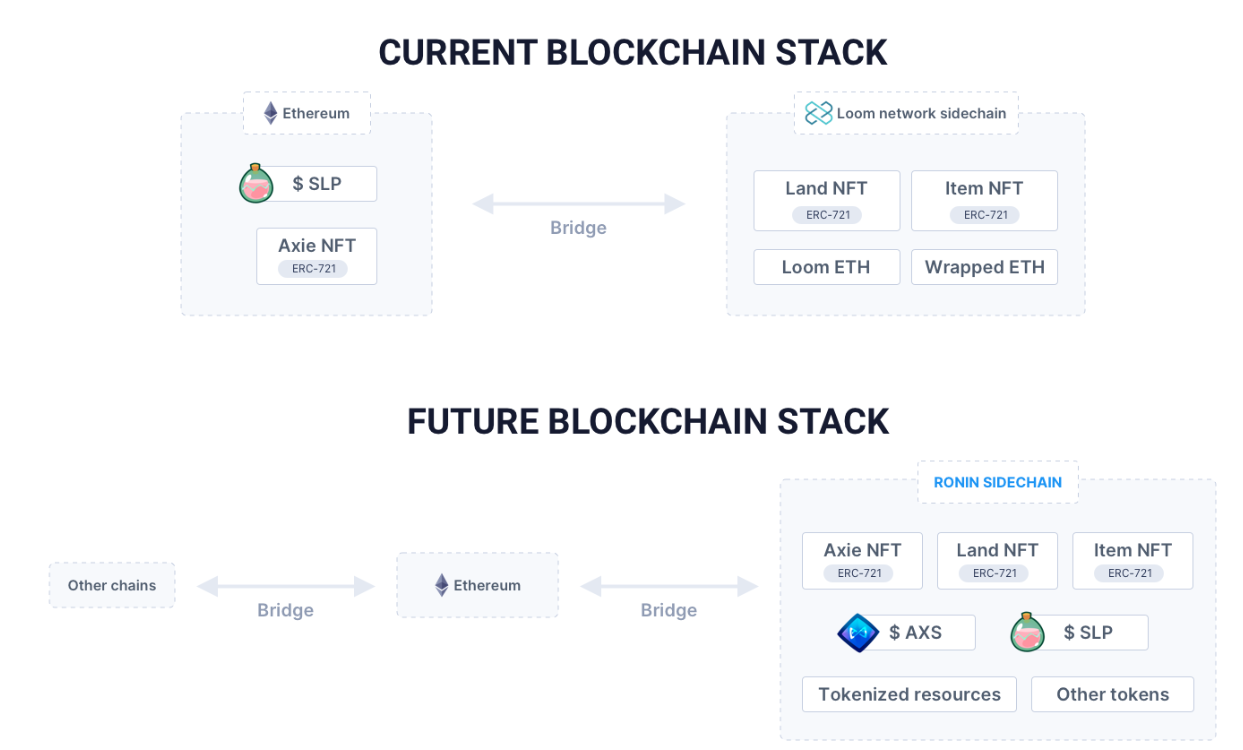Viewport: 1243px width, 750px height.
Task: Click the SLP potion icon in Ronin sidechain
Action: [1027, 633]
